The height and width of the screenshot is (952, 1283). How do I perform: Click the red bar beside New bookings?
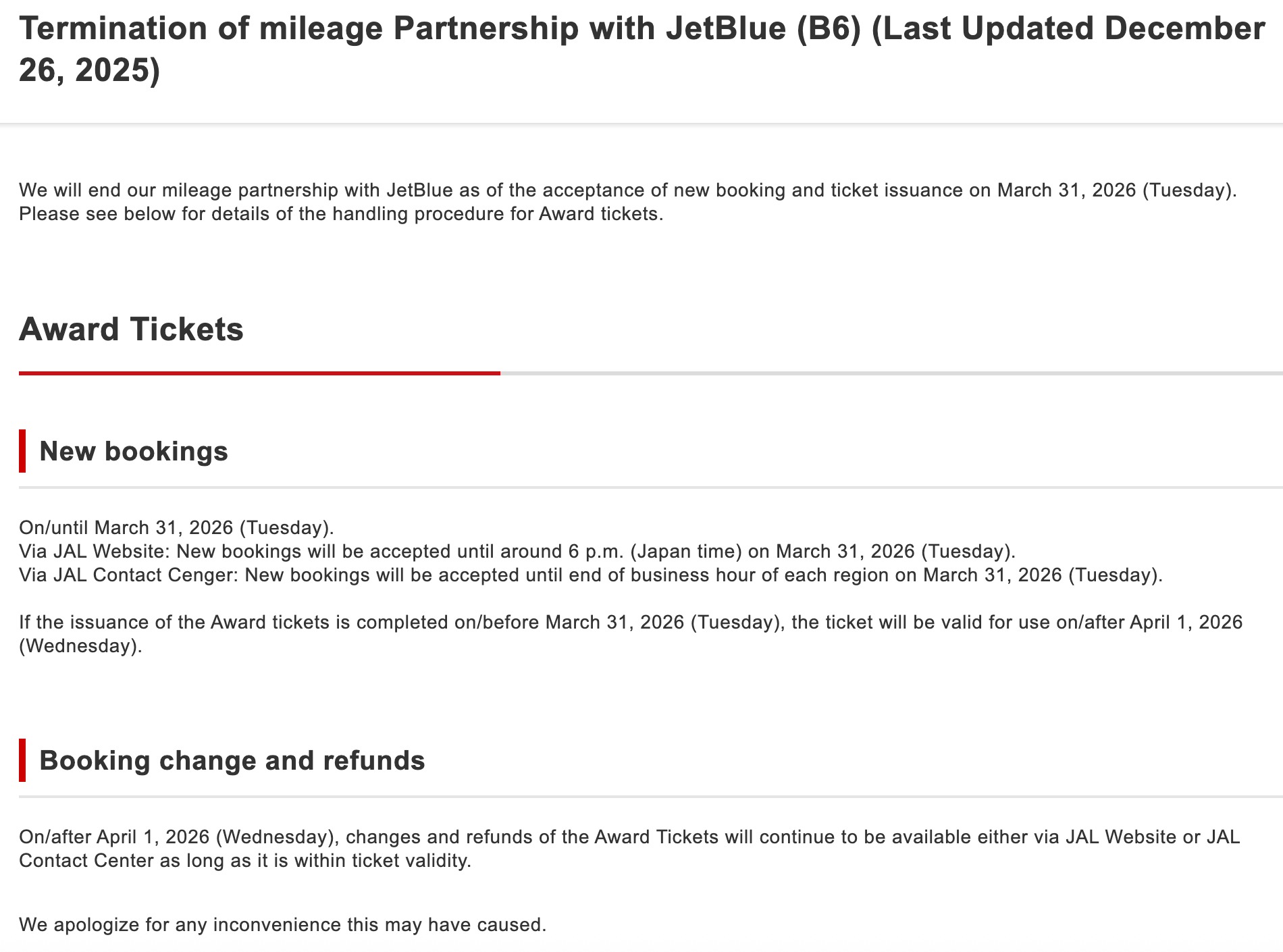tap(22, 451)
